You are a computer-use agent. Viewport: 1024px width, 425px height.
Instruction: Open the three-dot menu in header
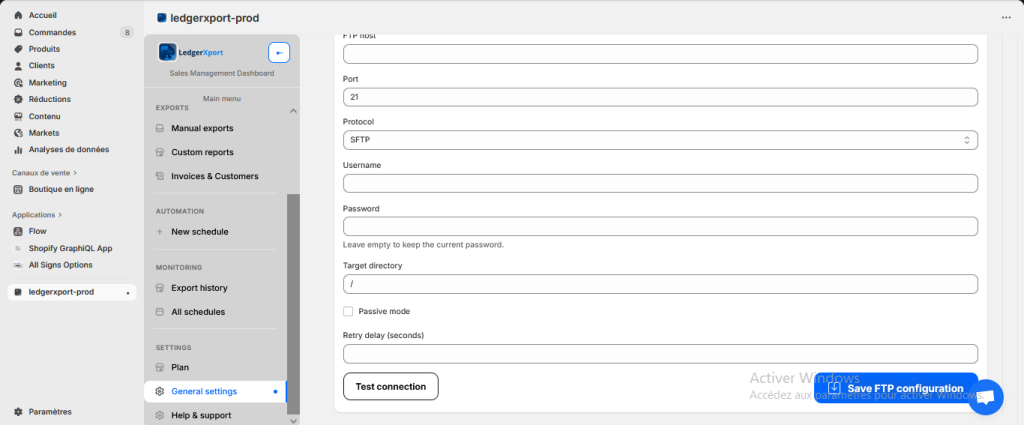[1006, 17]
